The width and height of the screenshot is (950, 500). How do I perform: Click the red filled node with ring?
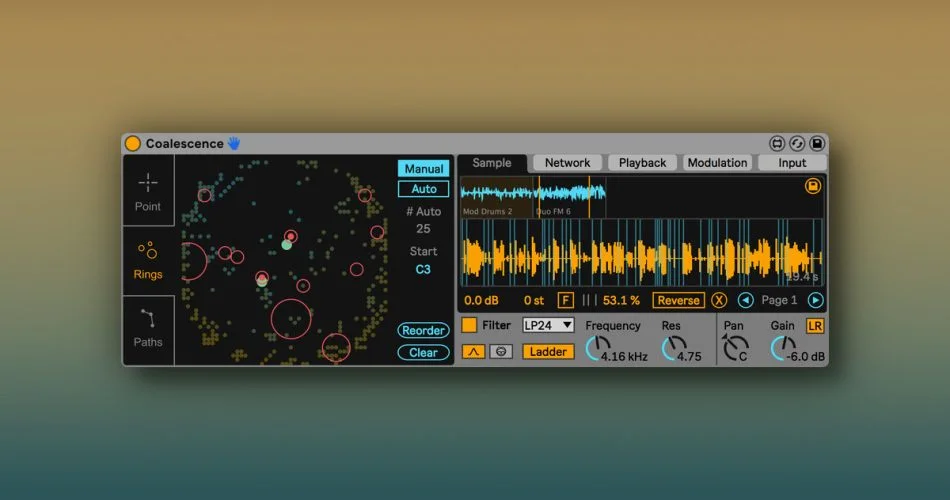(291, 236)
